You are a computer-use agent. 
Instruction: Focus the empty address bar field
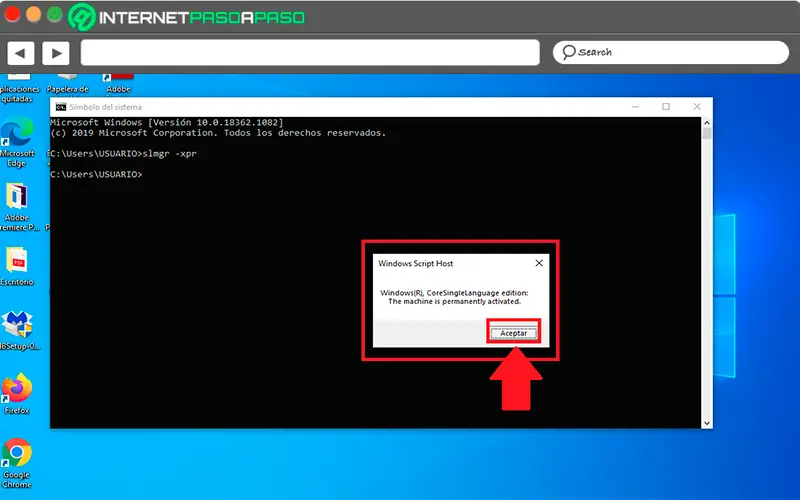pos(310,53)
